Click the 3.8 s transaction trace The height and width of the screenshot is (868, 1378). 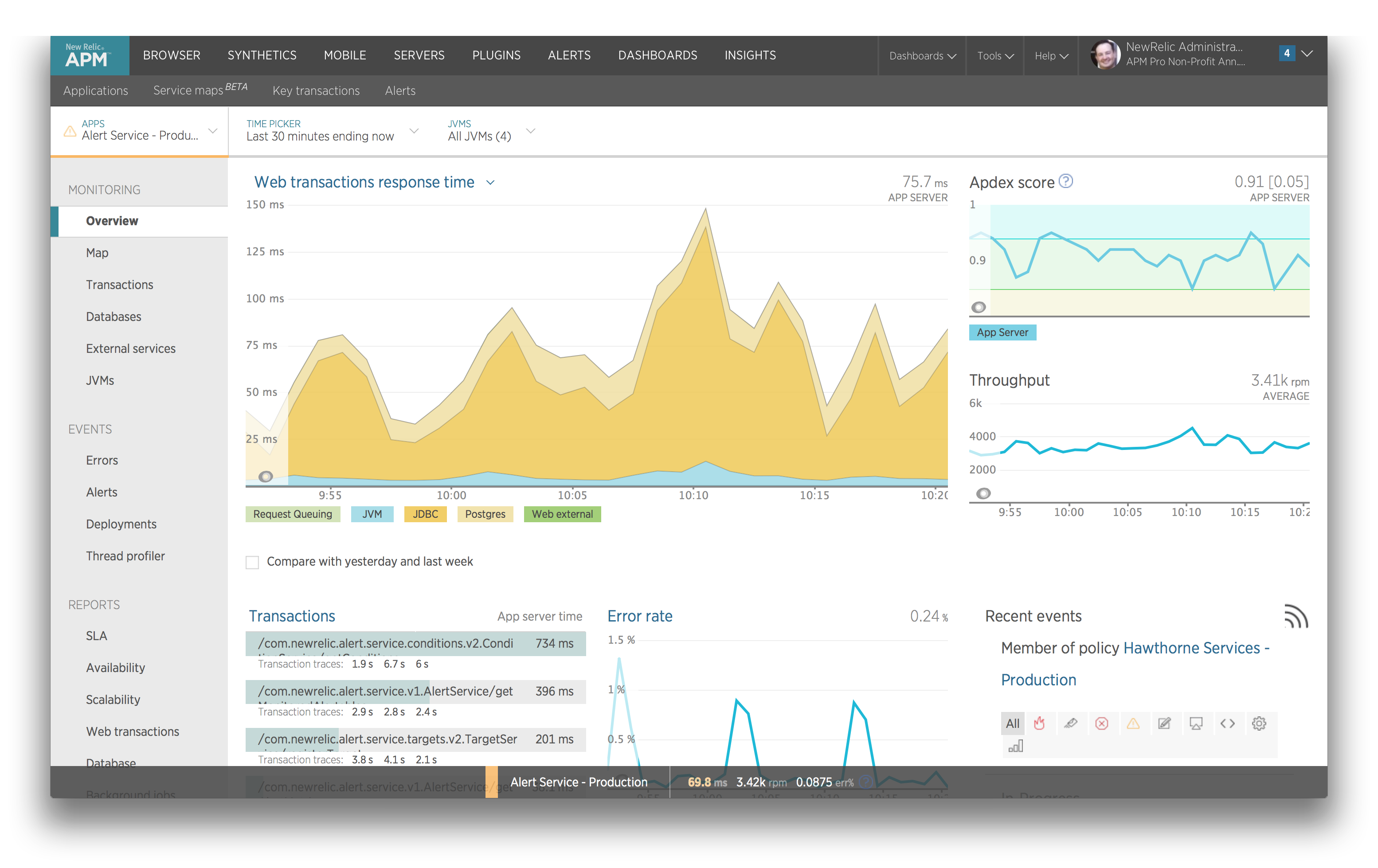point(362,760)
